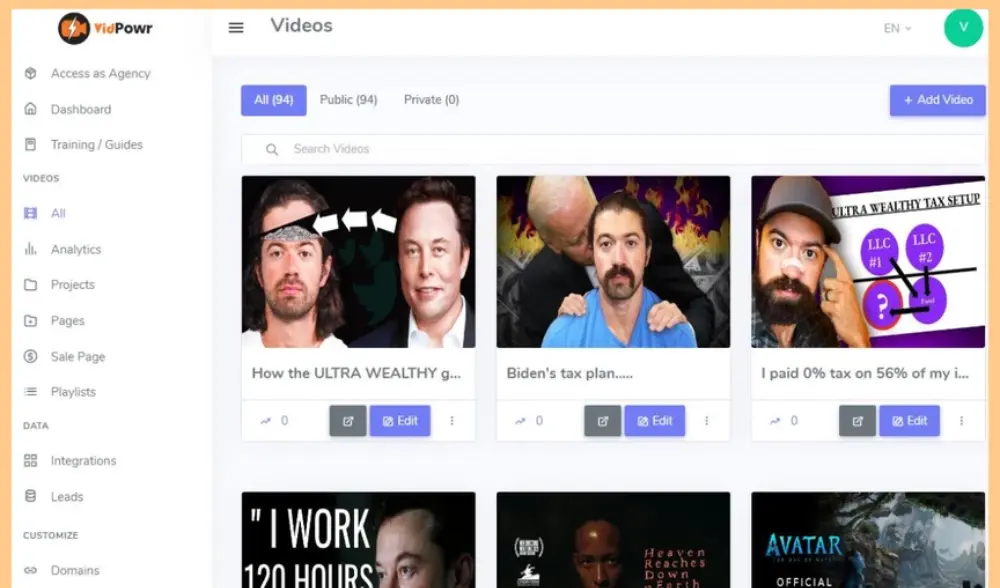Image resolution: width=1000 pixels, height=588 pixels.
Task: Edit the Biden's tax plan video
Action: coord(654,421)
